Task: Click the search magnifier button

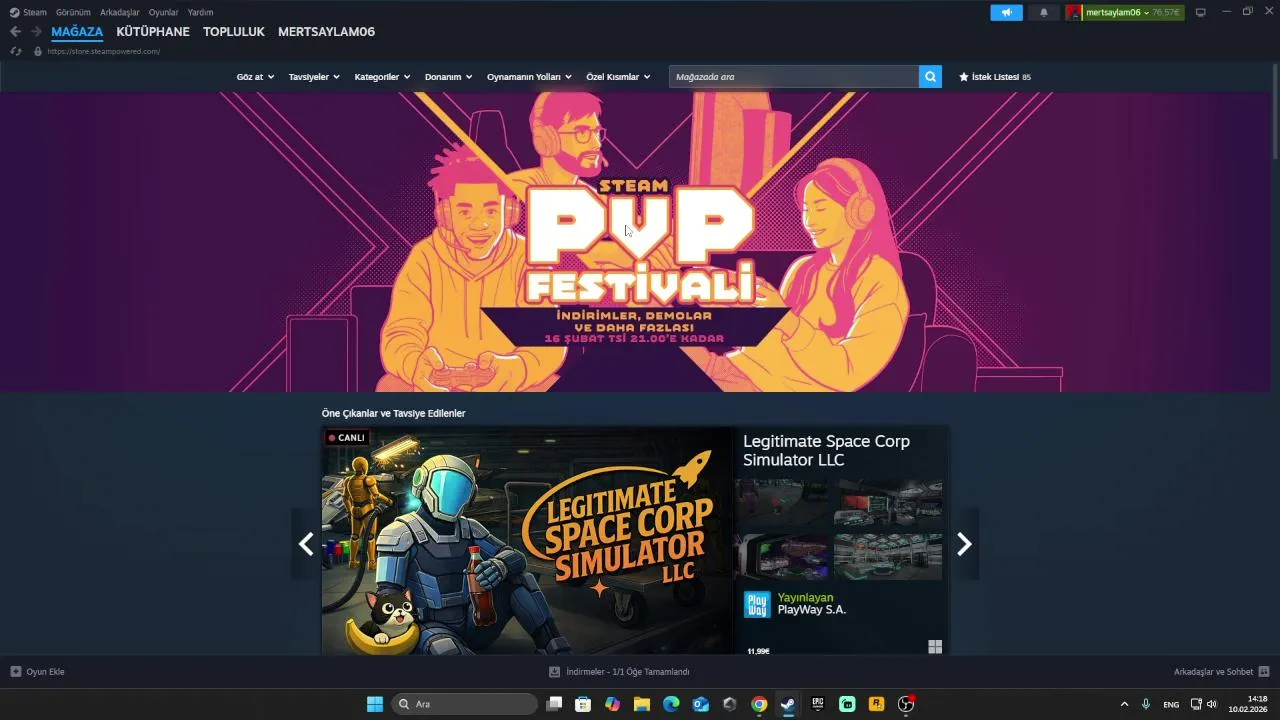Action: click(930, 76)
